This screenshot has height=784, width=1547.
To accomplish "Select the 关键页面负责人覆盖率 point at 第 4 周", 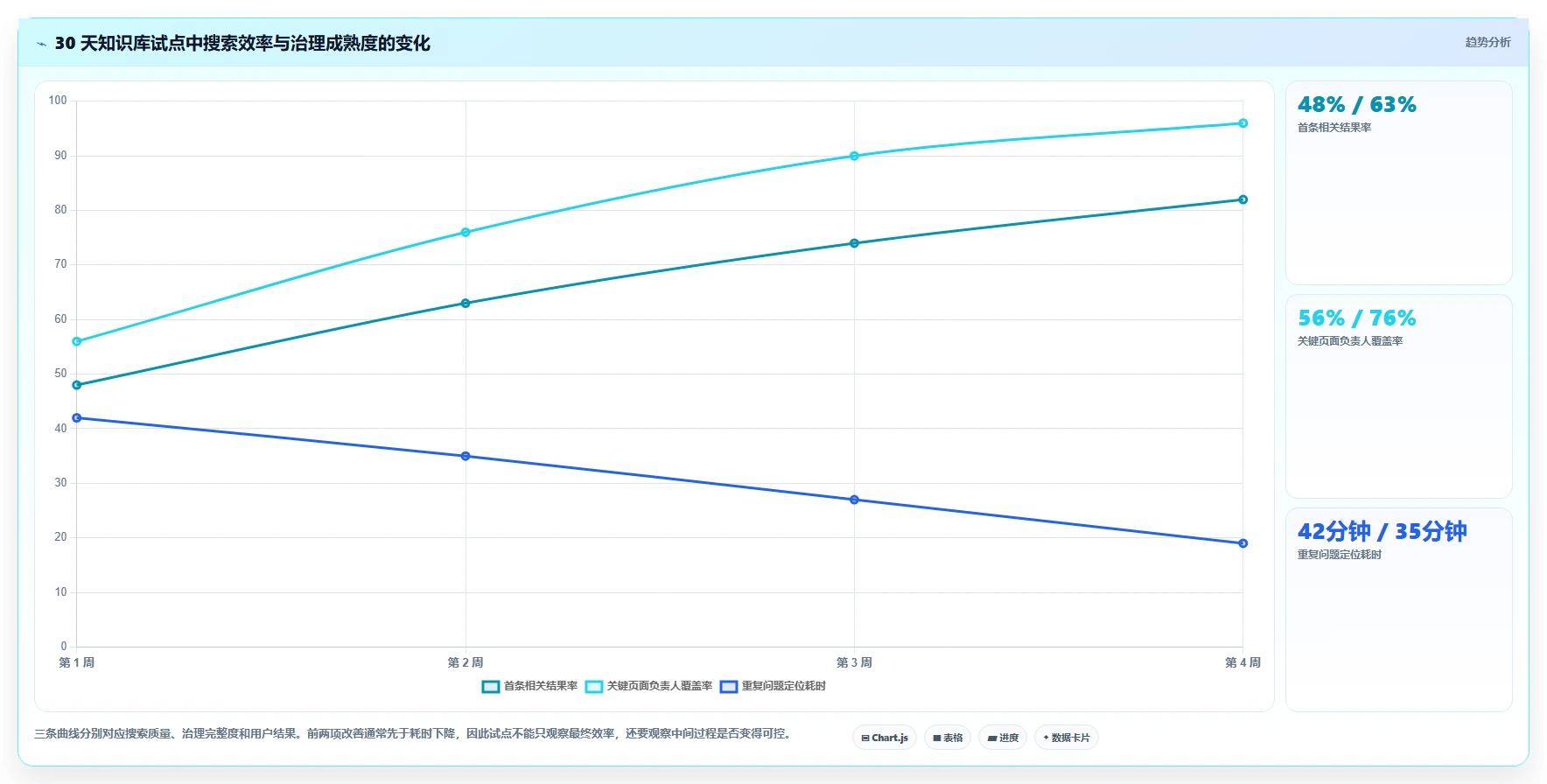I will (x=1242, y=123).
